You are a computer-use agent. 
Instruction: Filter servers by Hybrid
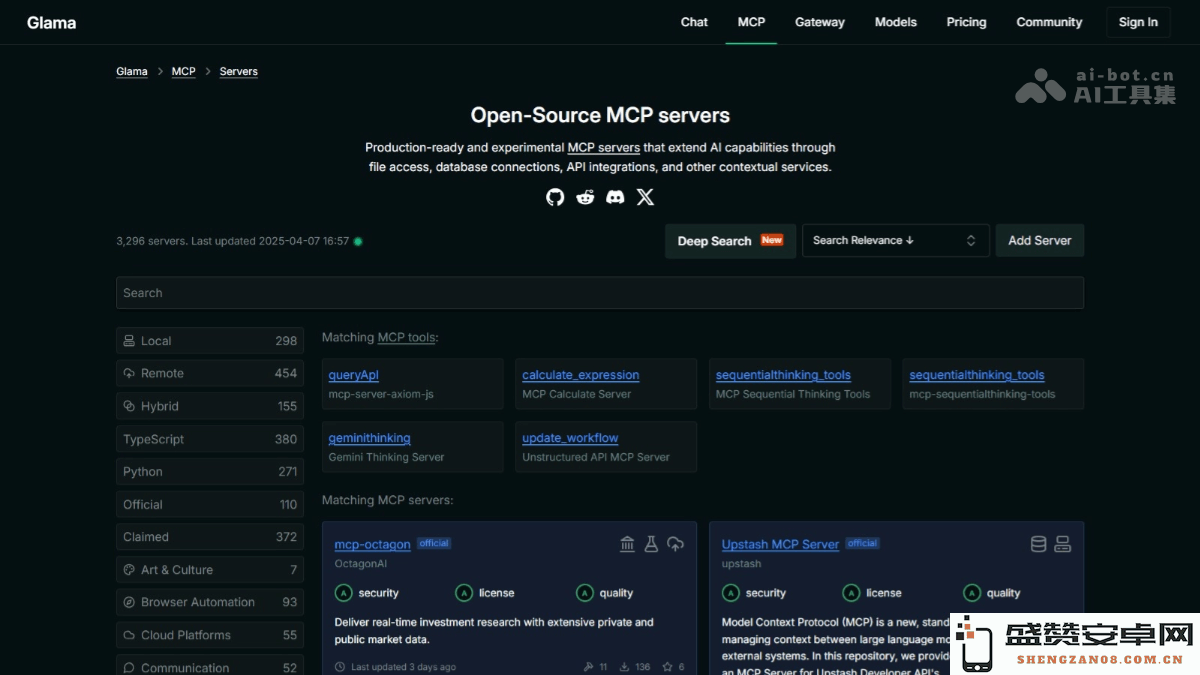coord(210,406)
